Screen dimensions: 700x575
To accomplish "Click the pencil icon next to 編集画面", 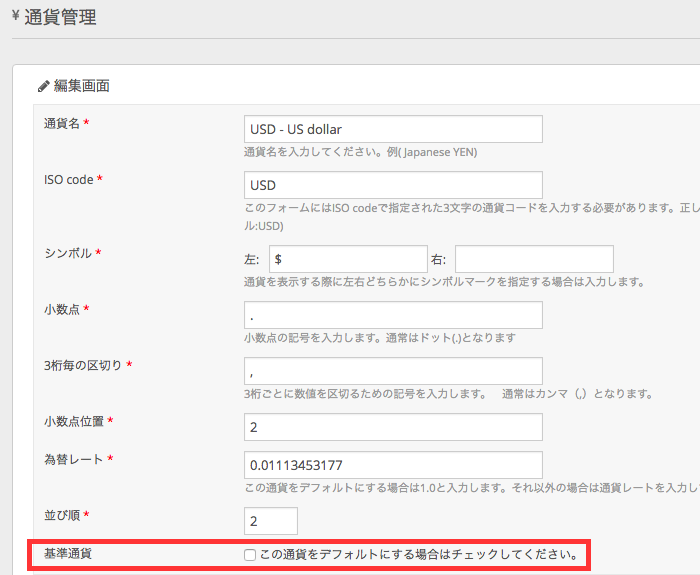I will [43, 86].
